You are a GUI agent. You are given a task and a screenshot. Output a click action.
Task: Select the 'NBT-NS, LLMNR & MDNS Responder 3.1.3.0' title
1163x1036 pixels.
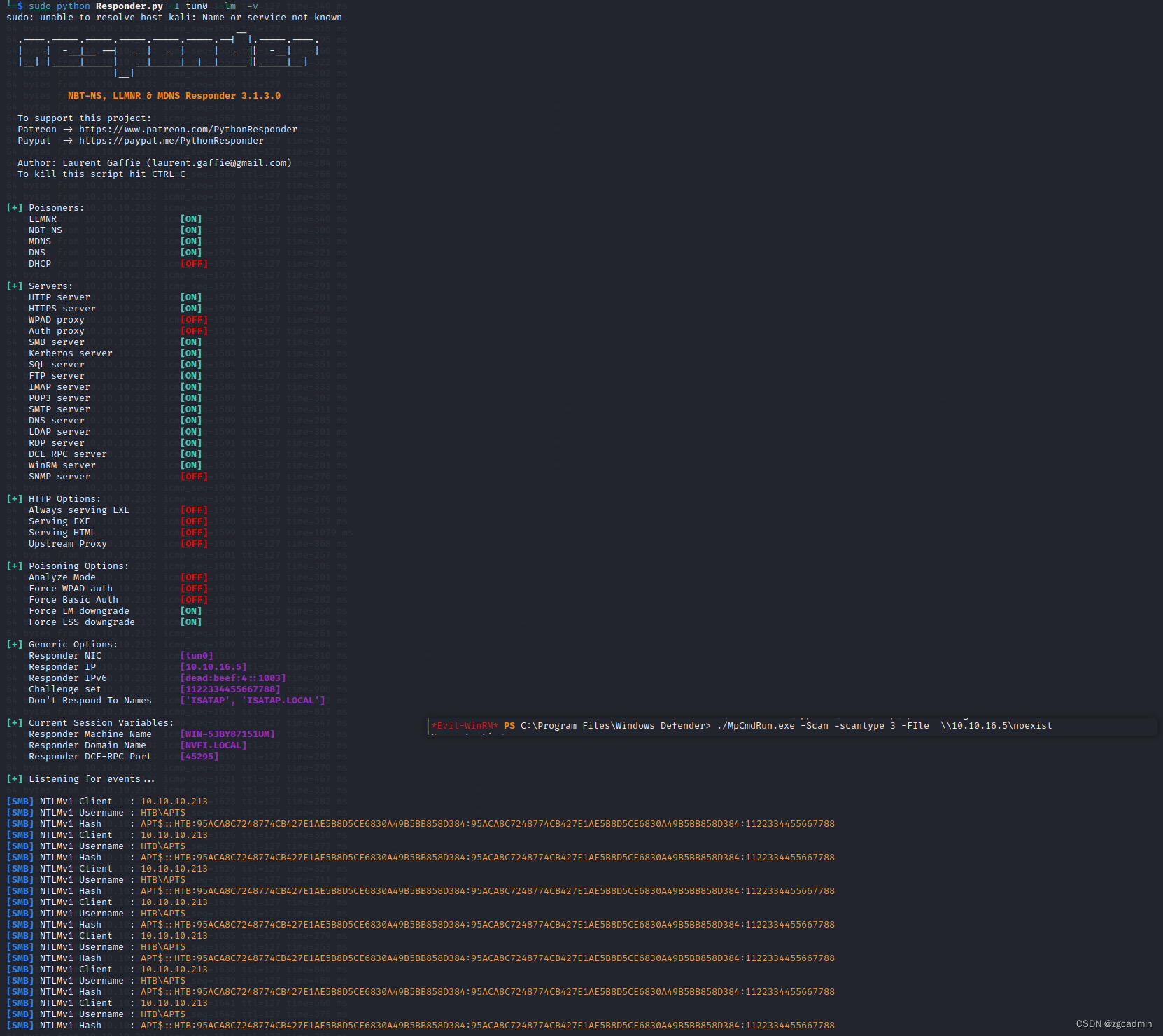click(x=174, y=96)
